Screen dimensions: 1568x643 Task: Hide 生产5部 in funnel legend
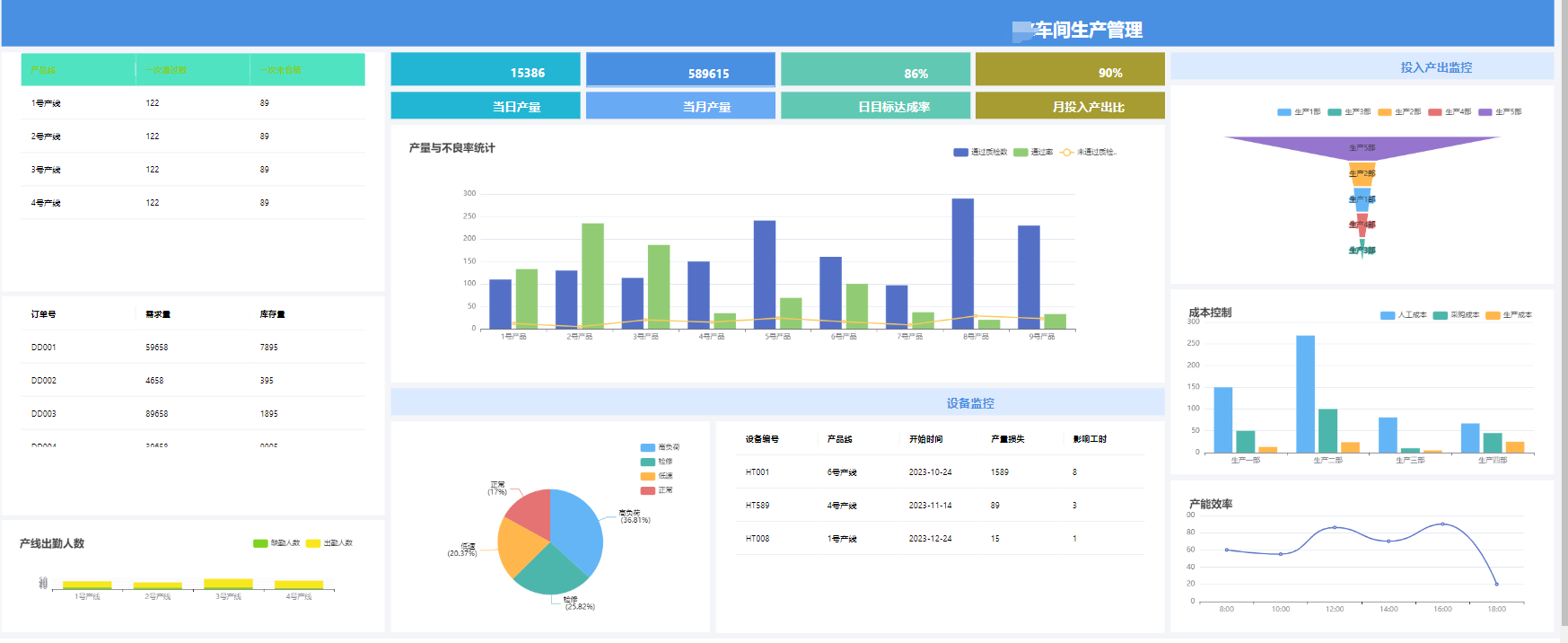click(1485, 112)
